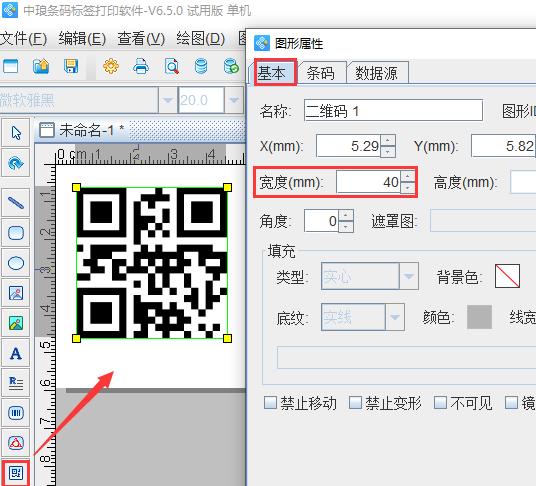Click the new document icon in toolbar
536x486 pixels.
click(x=10, y=66)
